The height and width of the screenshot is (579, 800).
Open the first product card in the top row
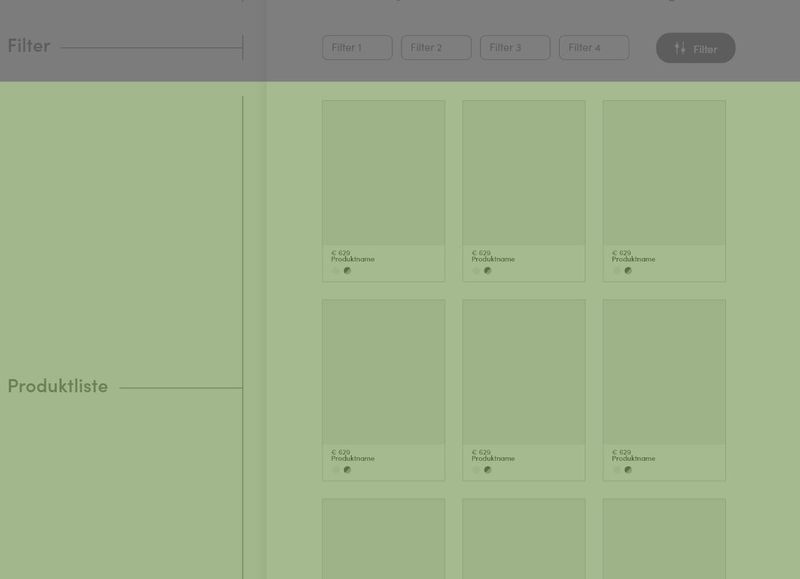384,191
